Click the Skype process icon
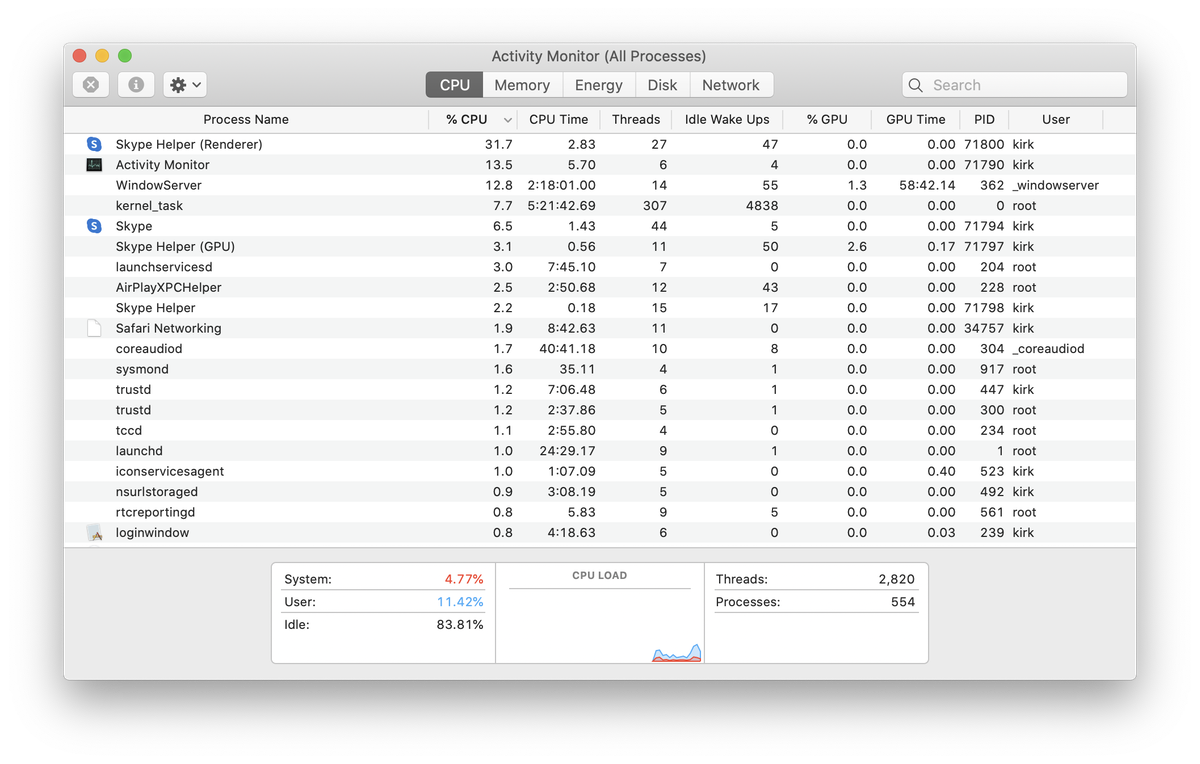The image size is (1200, 764). pos(94,226)
